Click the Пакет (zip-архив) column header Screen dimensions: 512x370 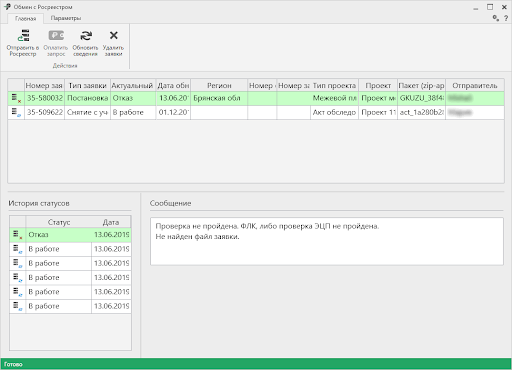[421, 86]
